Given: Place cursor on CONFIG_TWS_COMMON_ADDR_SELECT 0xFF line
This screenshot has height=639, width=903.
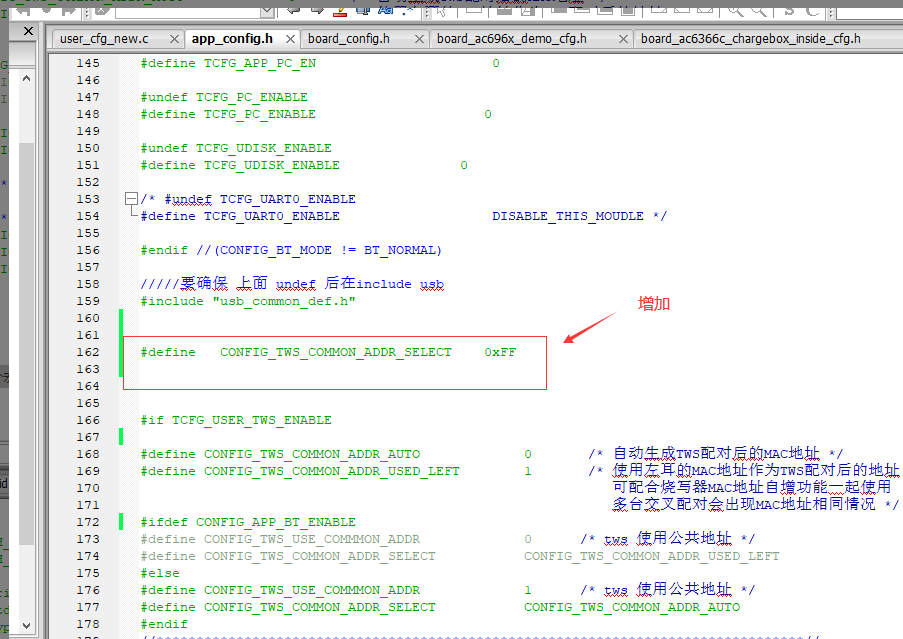Looking at the screenshot, I should point(328,352).
